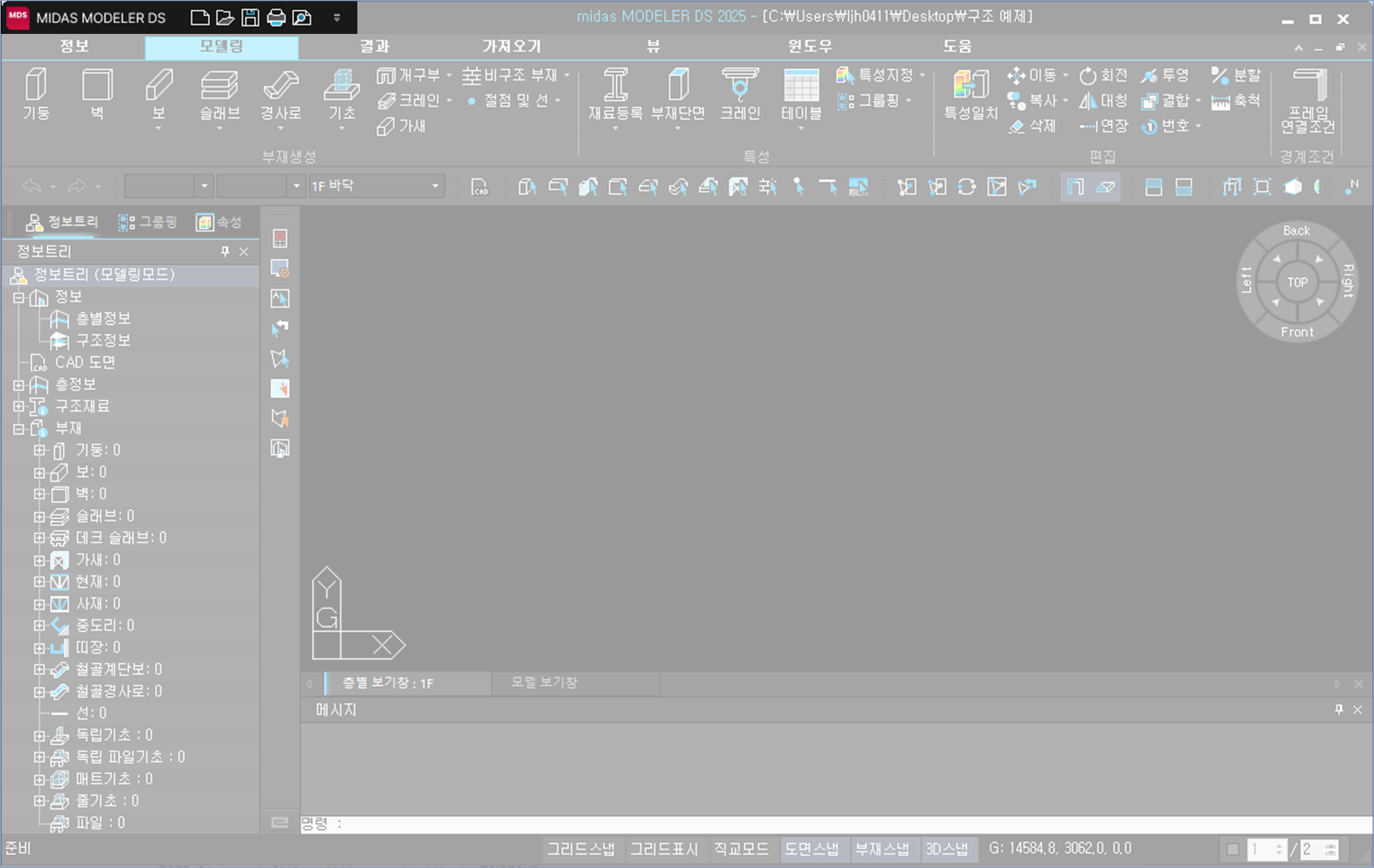Image resolution: width=1374 pixels, height=868 pixels.
Task: Click Right on the view navigator
Action: [1348, 280]
